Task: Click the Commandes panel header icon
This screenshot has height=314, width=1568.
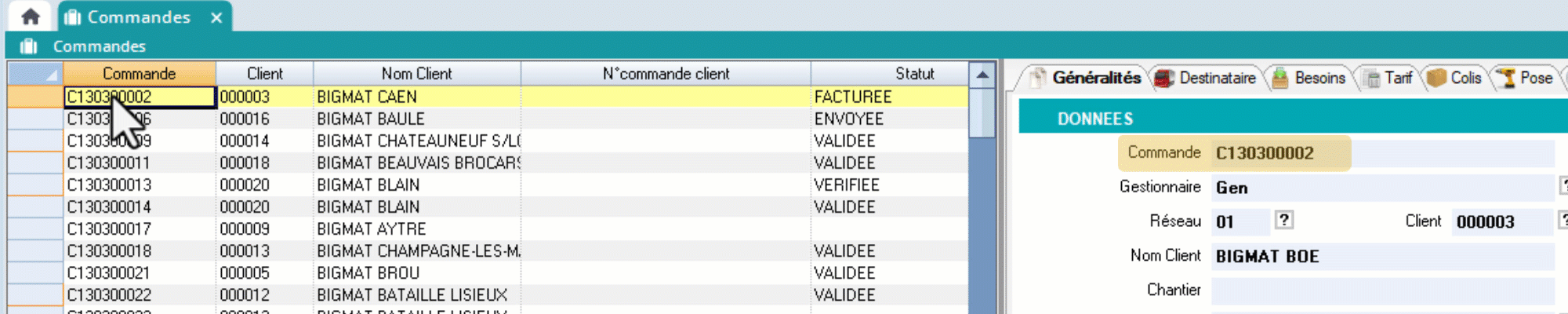Action: [x=29, y=46]
